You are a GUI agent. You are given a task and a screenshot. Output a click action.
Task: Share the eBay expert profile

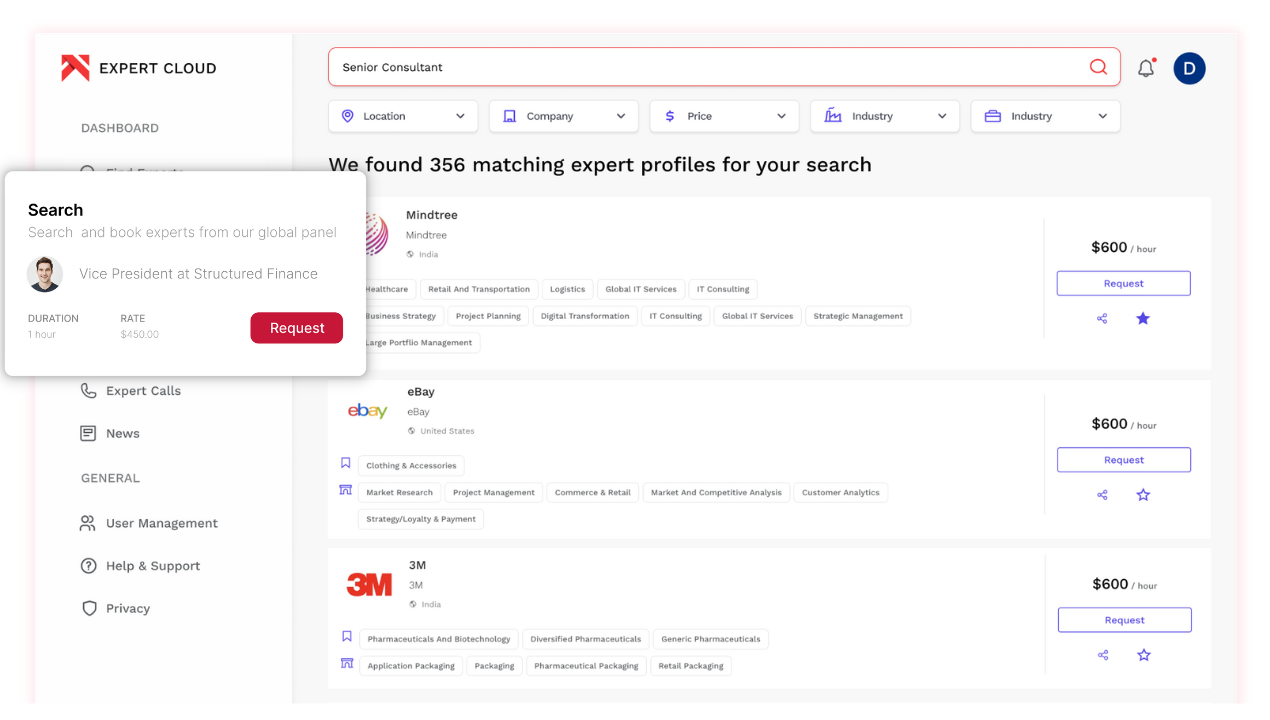click(1102, 495)
